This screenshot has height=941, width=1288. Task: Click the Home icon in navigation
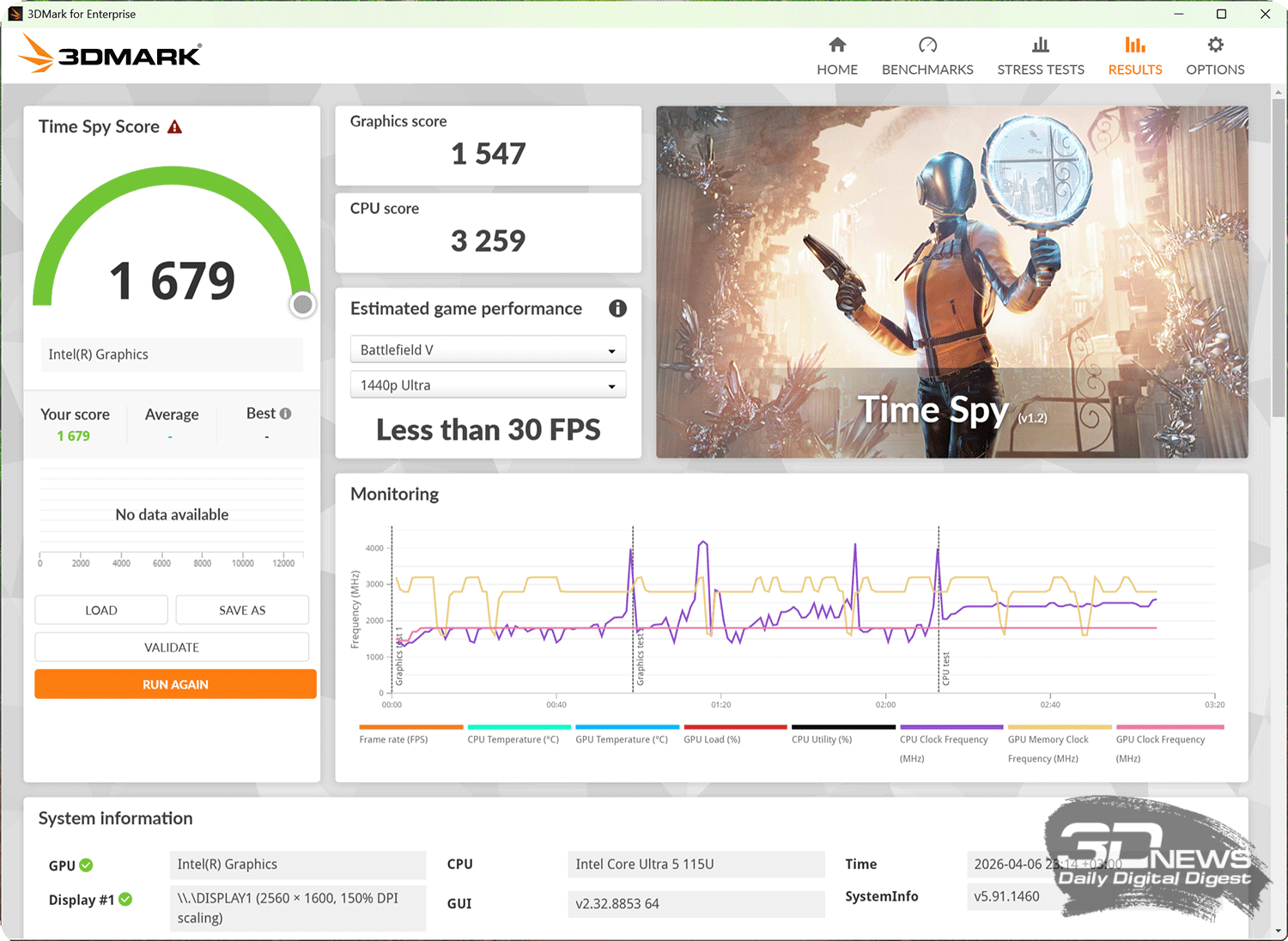pyautogui.click(x=837, y=46)
